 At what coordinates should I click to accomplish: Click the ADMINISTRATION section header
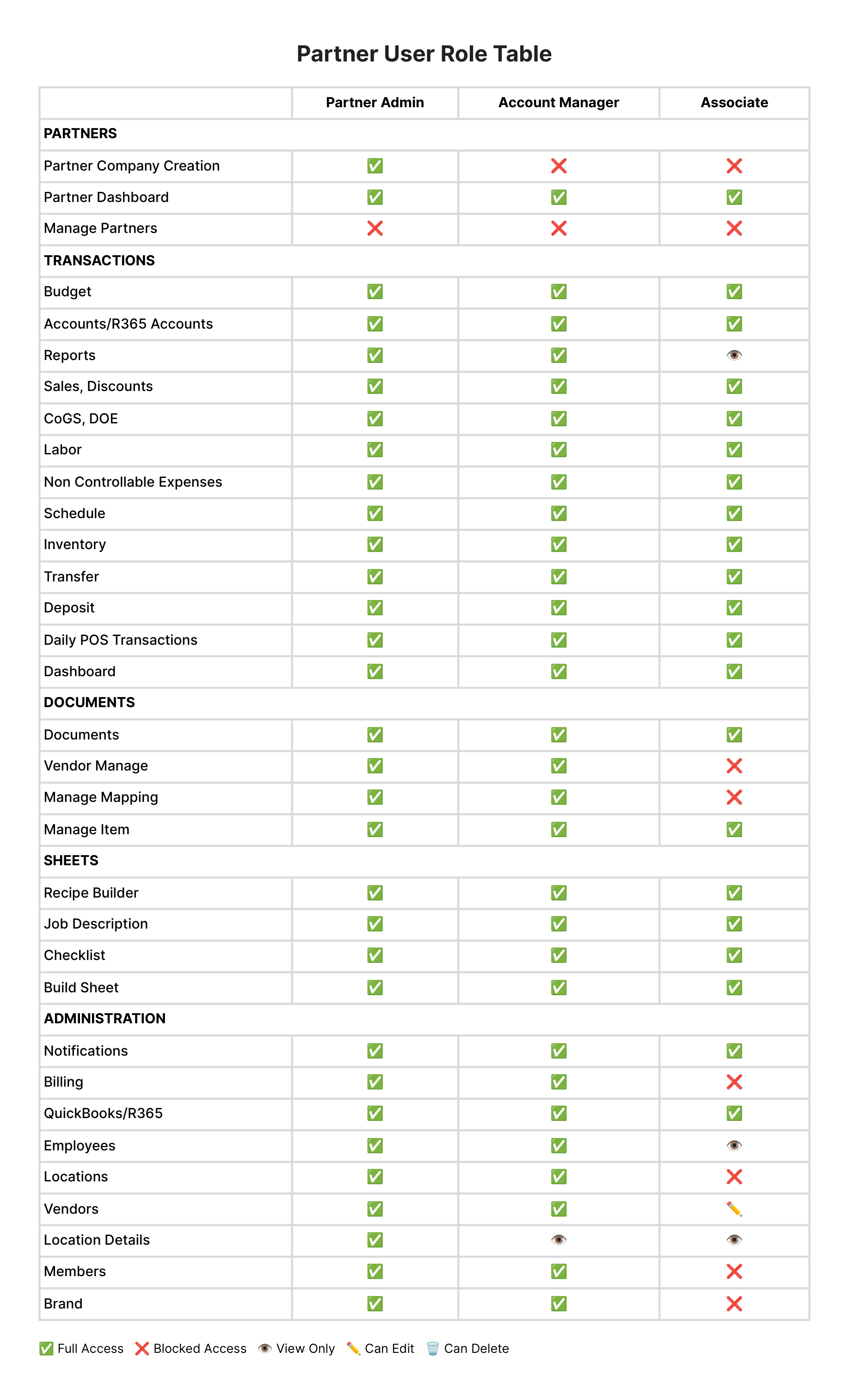(x=105, y=1018)
